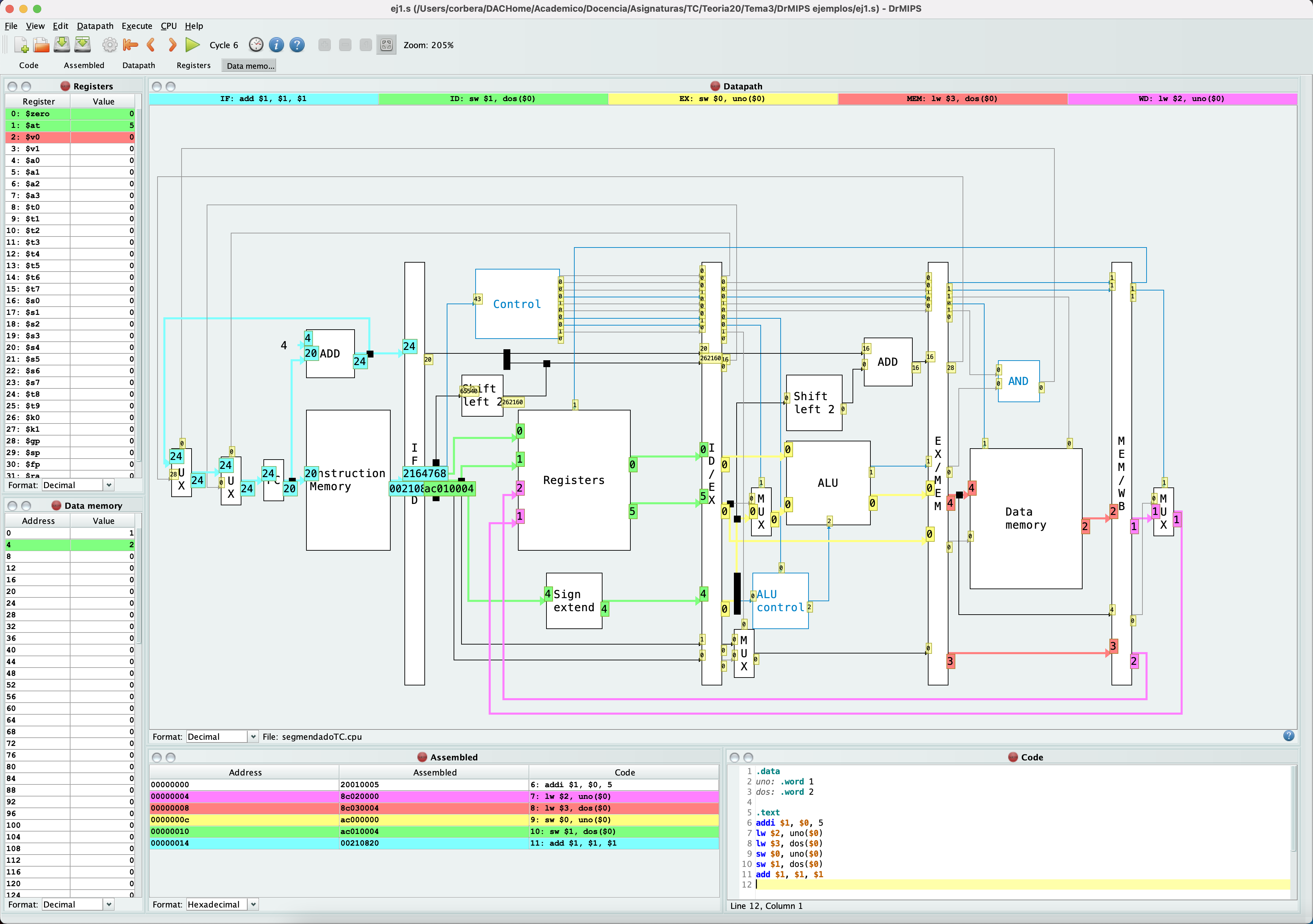Run the program with the green play icon

pos(193,45)
